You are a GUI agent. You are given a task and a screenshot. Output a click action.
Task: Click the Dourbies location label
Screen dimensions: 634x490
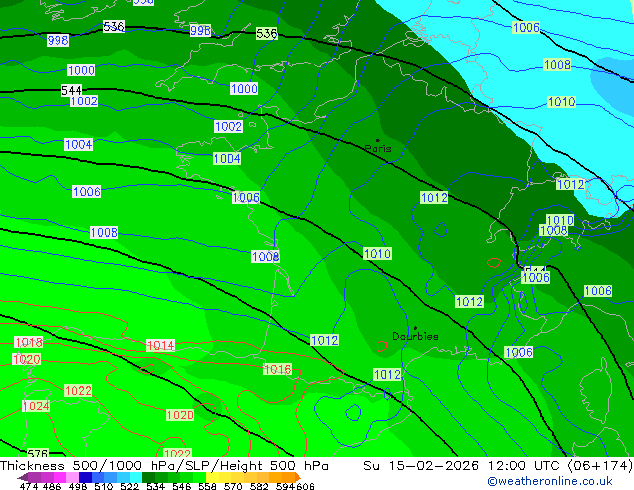415,336
